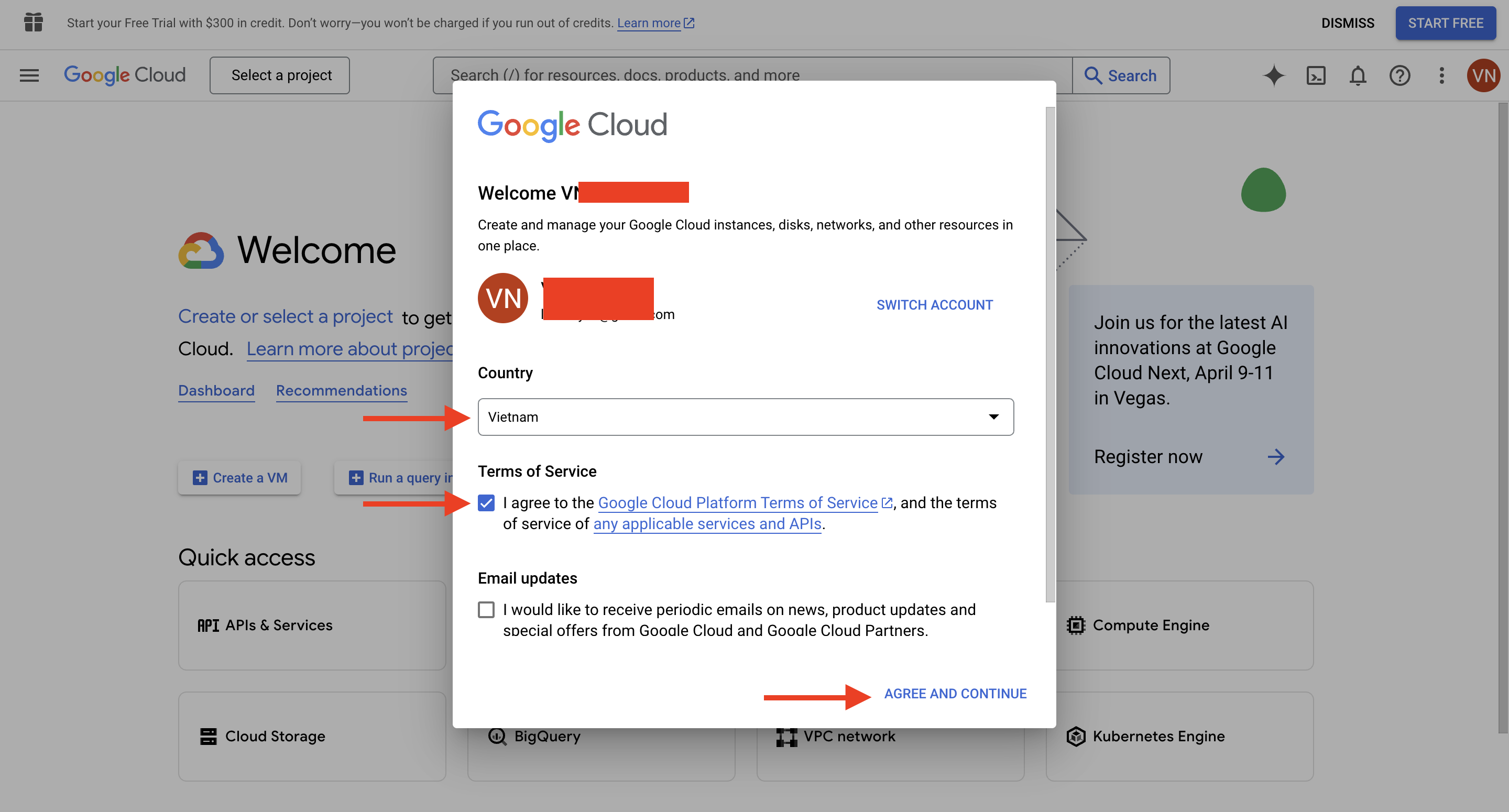Image resolution: width=1509 pixels, height=812 pixels.
Task: Click the Learn more external link icon
Action: click(689, 23)
